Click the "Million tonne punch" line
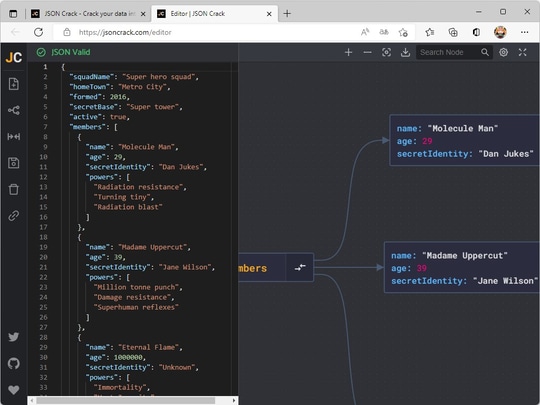 pos(138,287)
